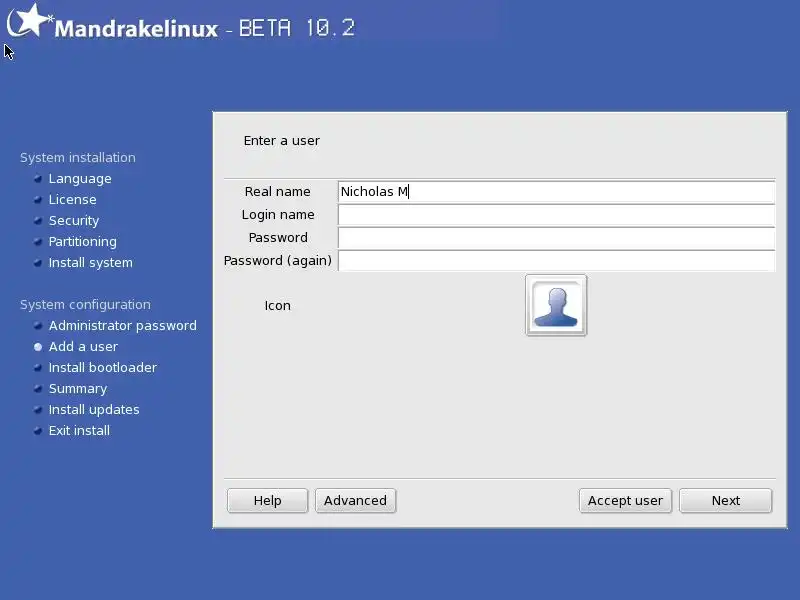Click the Advanced button

[355, 501]
